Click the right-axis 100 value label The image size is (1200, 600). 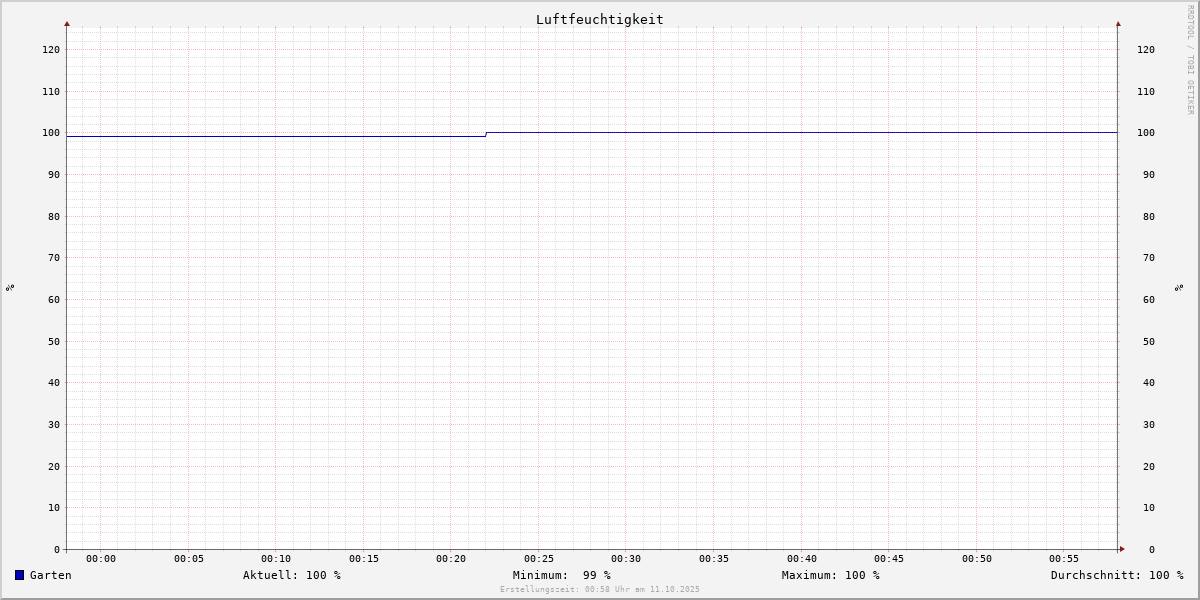coord(1146,133)
